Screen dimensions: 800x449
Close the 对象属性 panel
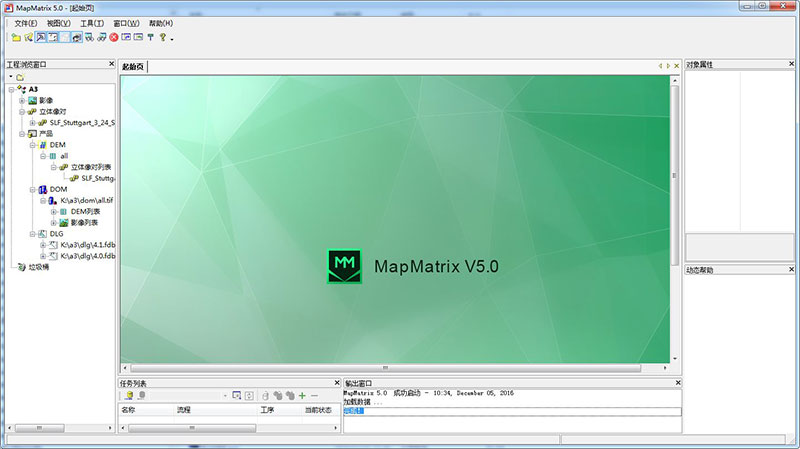pos(791,64)
